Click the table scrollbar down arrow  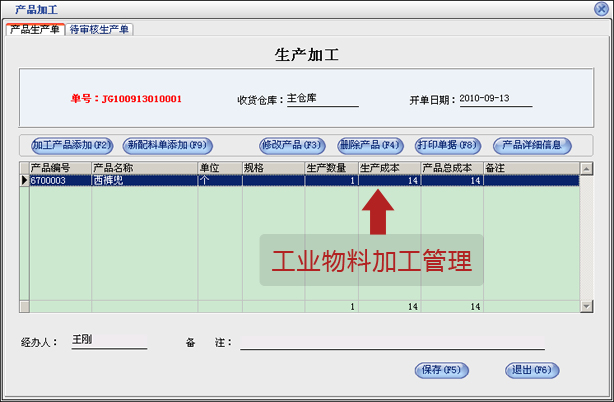tap(587, 305)
